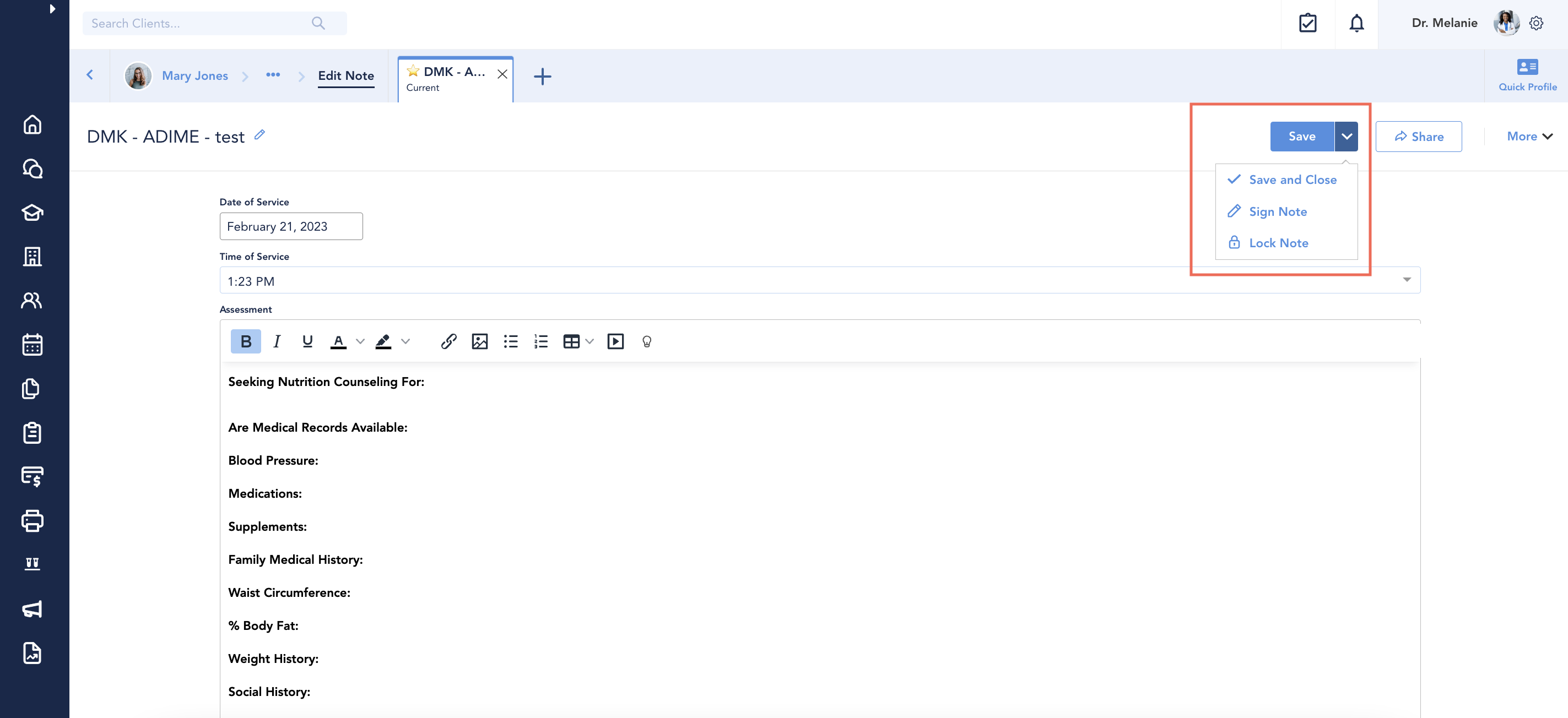Toggle underline formatting on
1568x718 pixels.
click(307, 341)
